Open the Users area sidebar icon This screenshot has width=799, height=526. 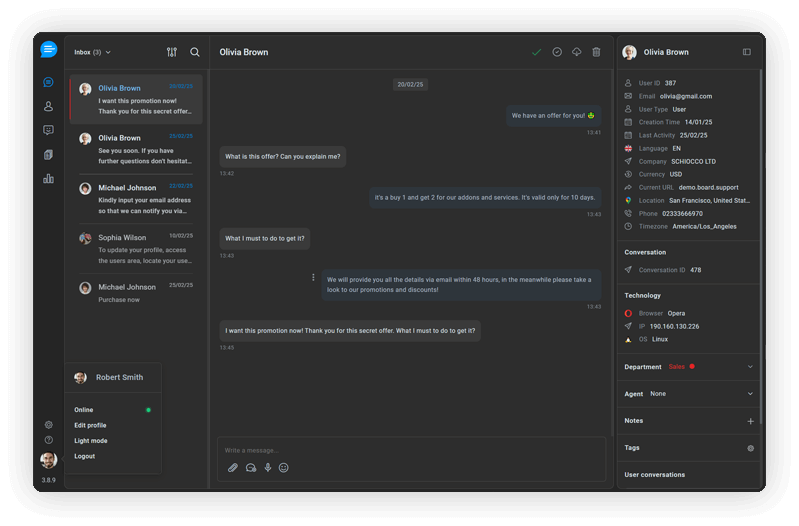[48, 106]
